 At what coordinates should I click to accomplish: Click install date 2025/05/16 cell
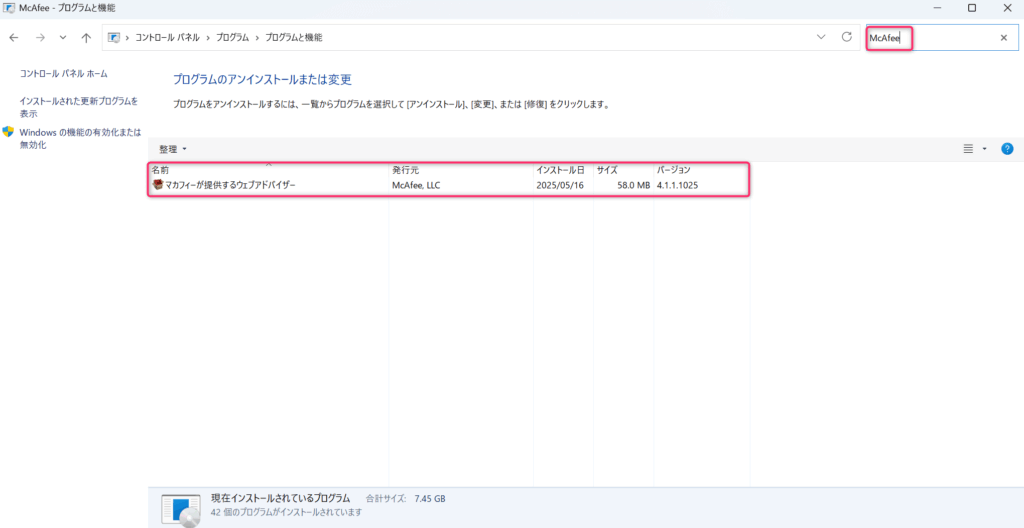pyautogui.click(x=560, y=186)
